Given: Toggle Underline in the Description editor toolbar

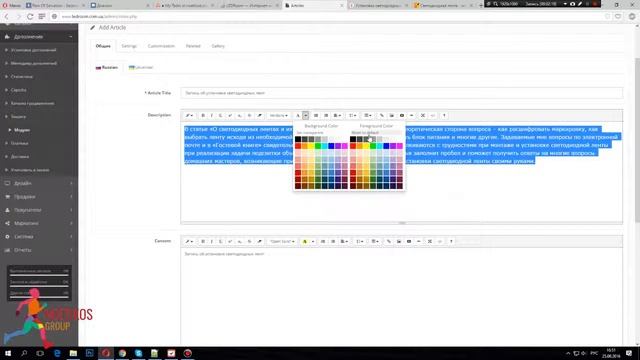Looking at the screenshot, I should 220,116.
